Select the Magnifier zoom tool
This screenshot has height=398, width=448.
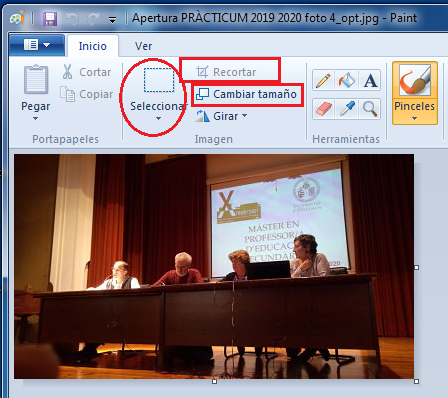tap(370, 109)
